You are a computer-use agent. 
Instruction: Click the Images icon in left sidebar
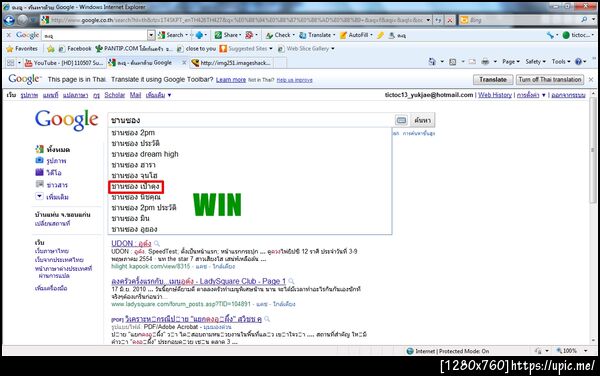click(39, 160)
